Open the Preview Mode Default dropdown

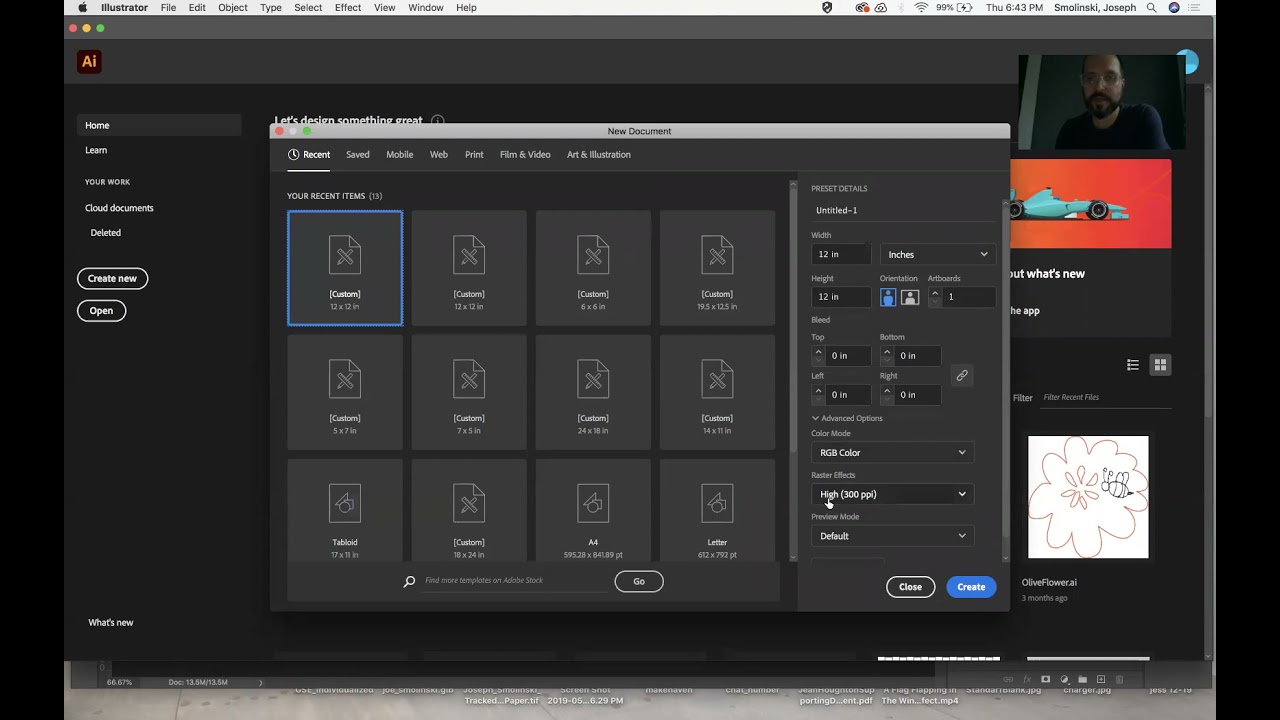[893, 536]
